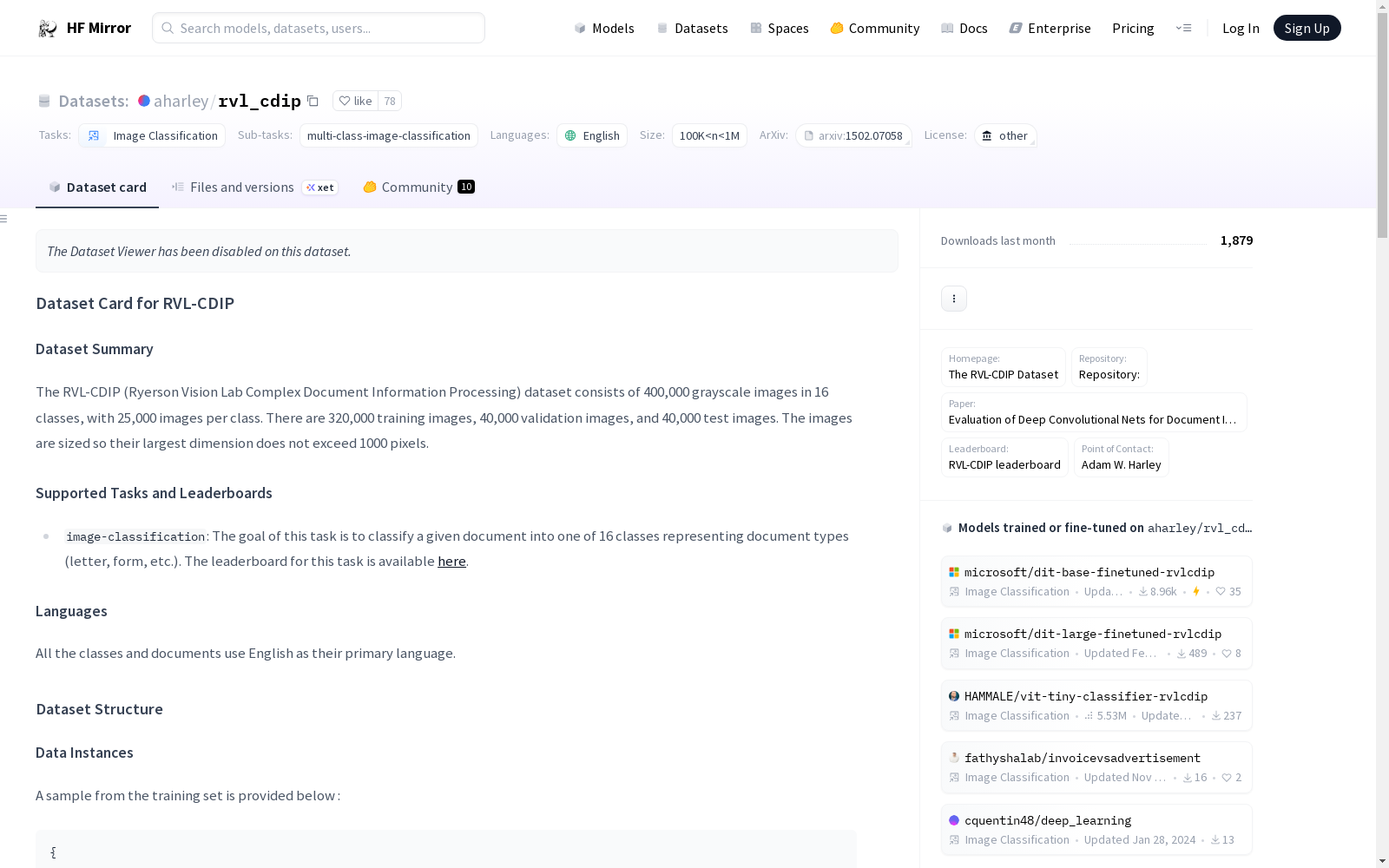Open cquentin48/deep_learning model card

point(1096,830)
